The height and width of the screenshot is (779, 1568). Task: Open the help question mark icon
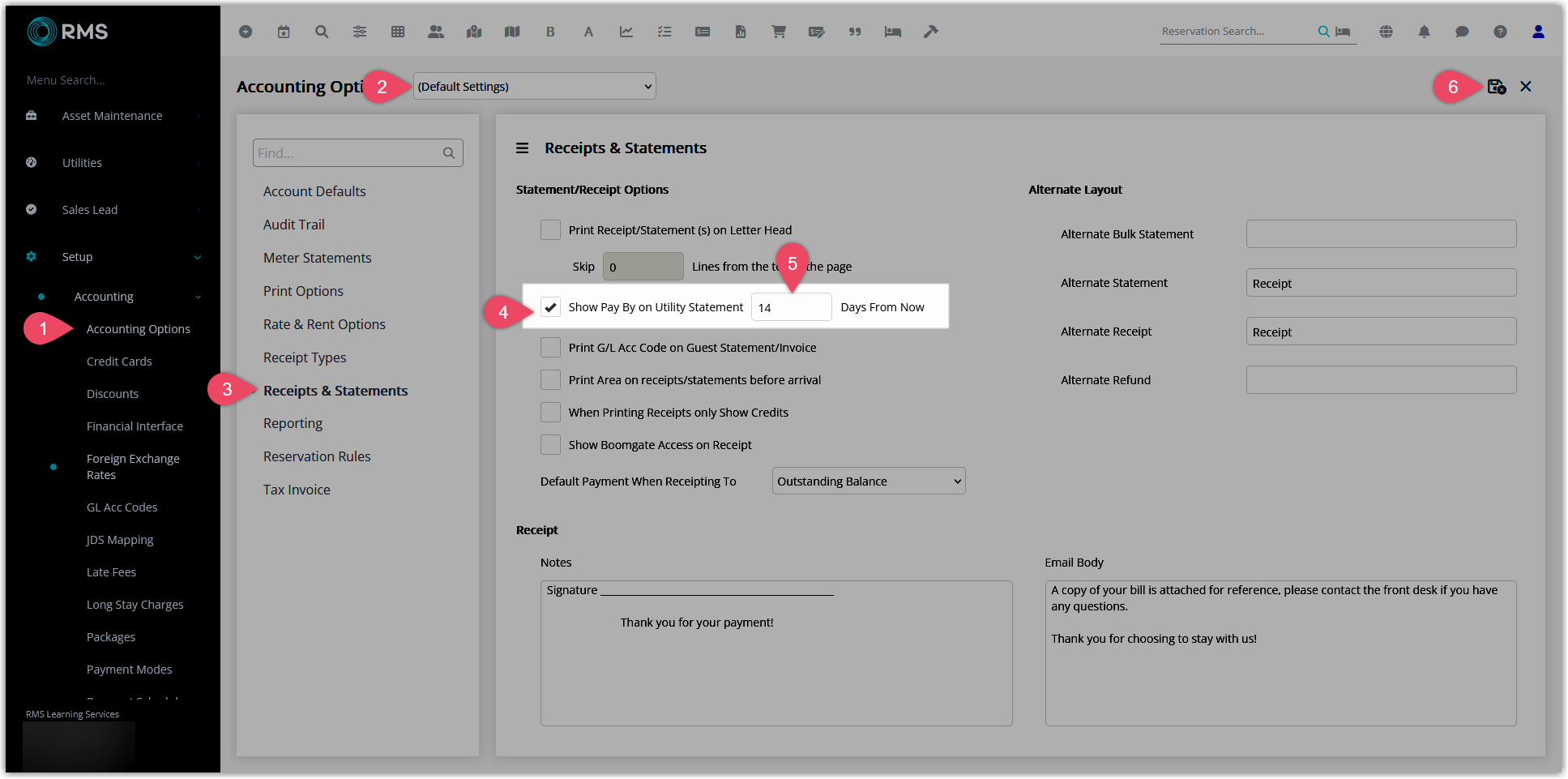(1501, 32)
